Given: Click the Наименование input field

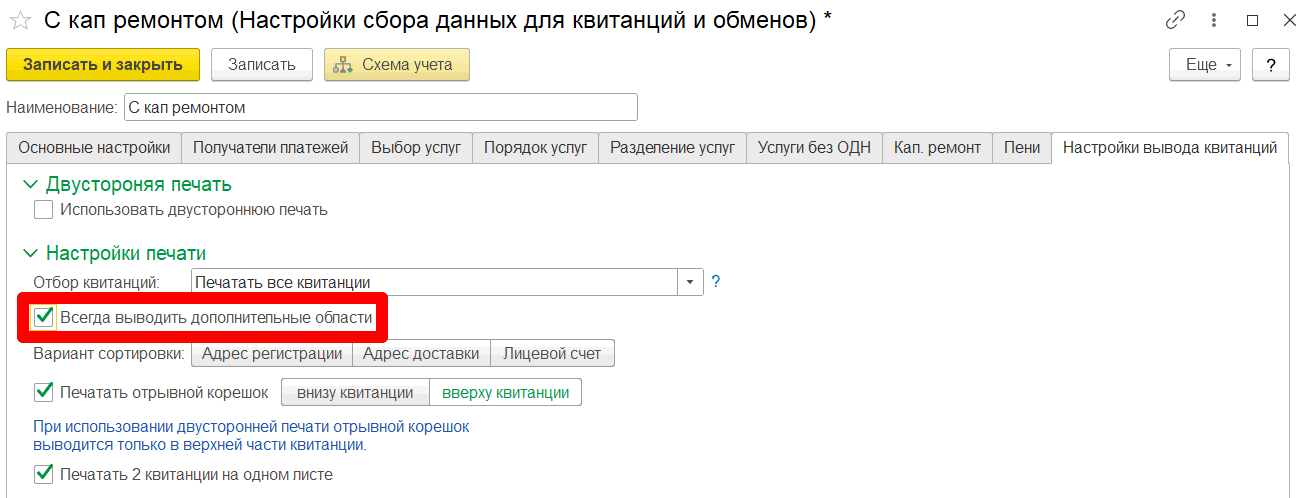Looking at the screenshot, I should coord(380,107).
